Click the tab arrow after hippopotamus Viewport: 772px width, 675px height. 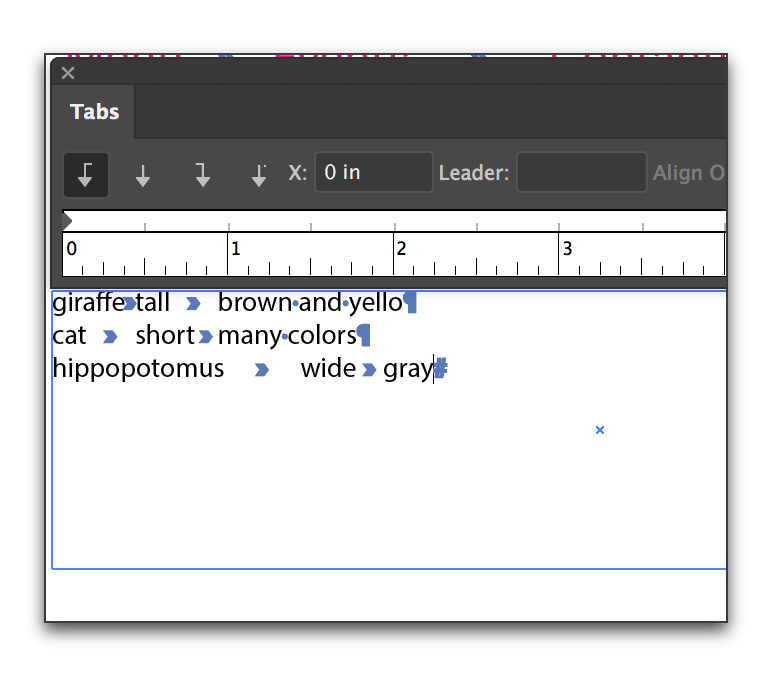261,370
